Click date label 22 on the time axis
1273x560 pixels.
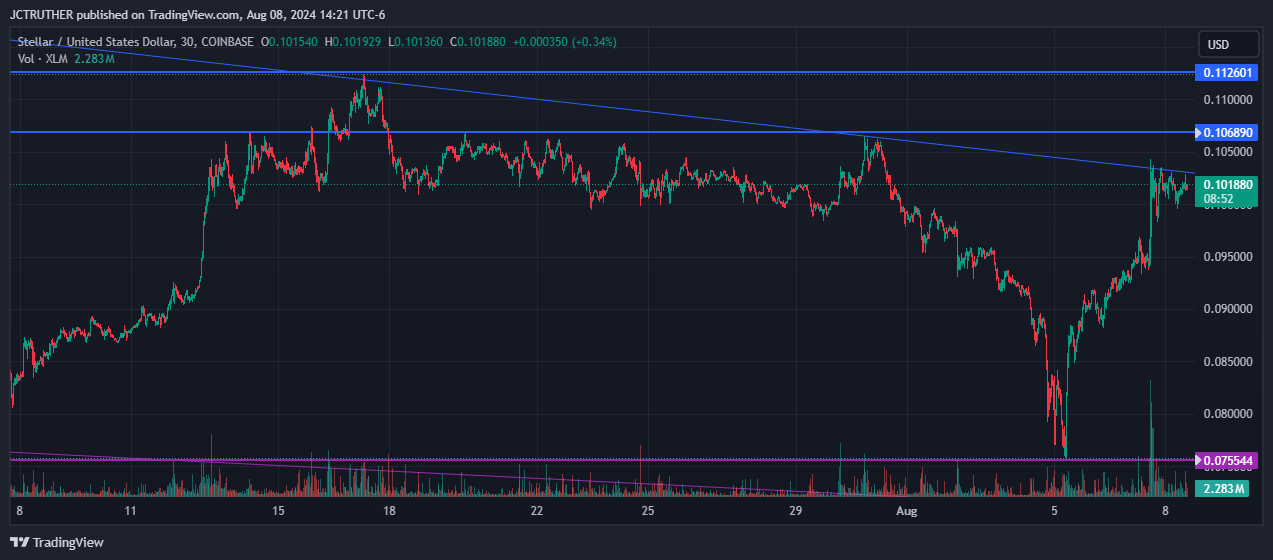point(537,511)
